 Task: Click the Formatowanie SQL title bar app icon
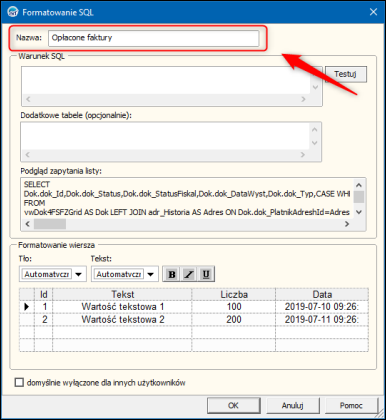coord(13,12)
